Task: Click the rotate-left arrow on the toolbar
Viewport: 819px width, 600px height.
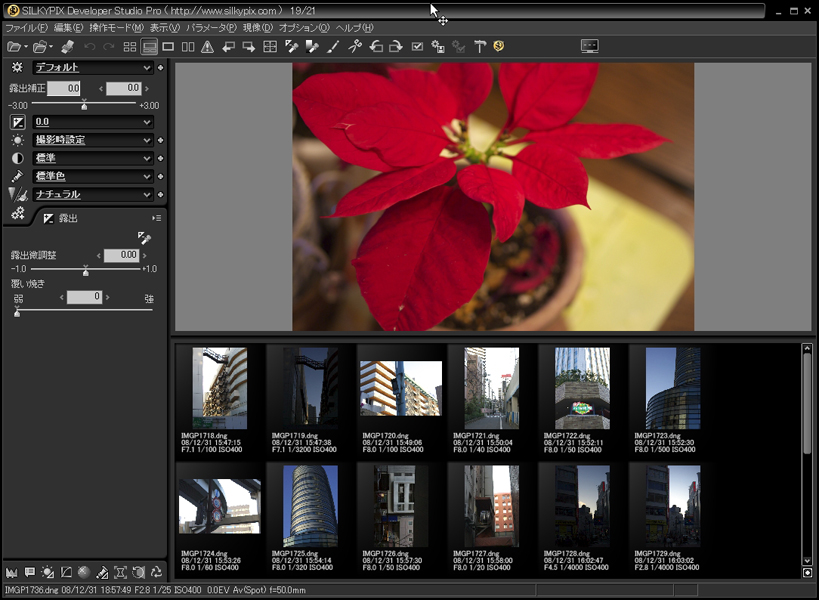Action: click(377, 46)
